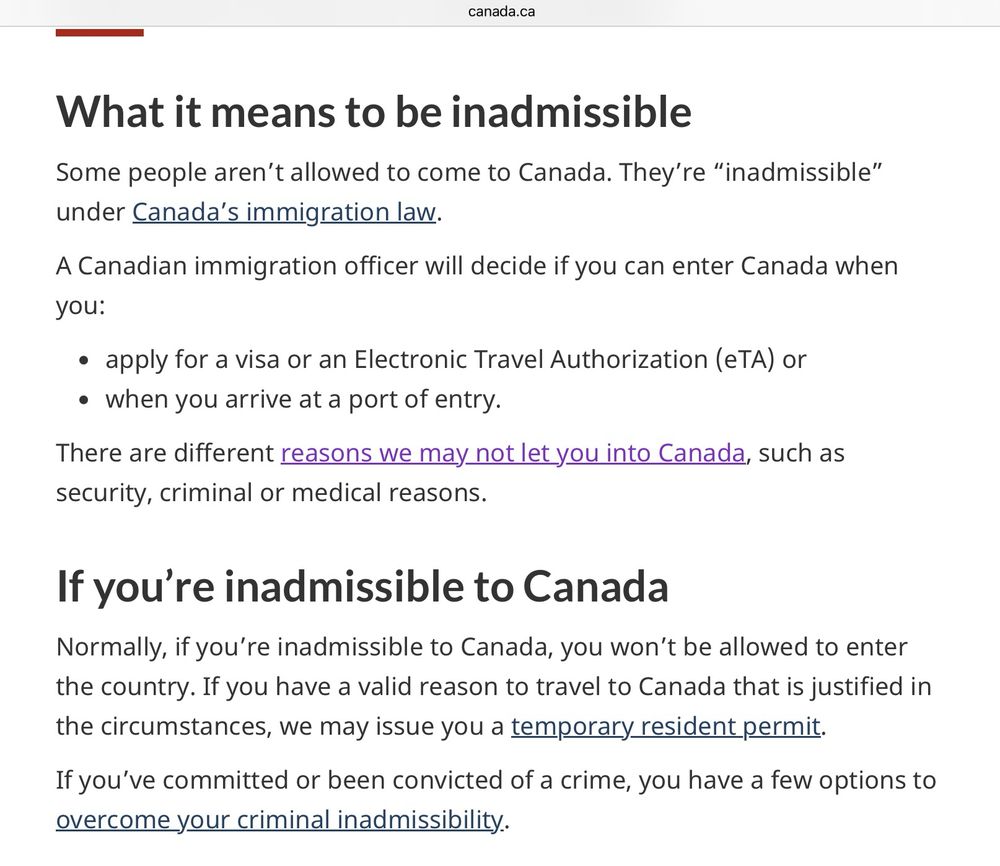Click the bullet dot before apply for a visa
Image resolution: width=1000 pixels, height=866 pixels.
[84, 361]
